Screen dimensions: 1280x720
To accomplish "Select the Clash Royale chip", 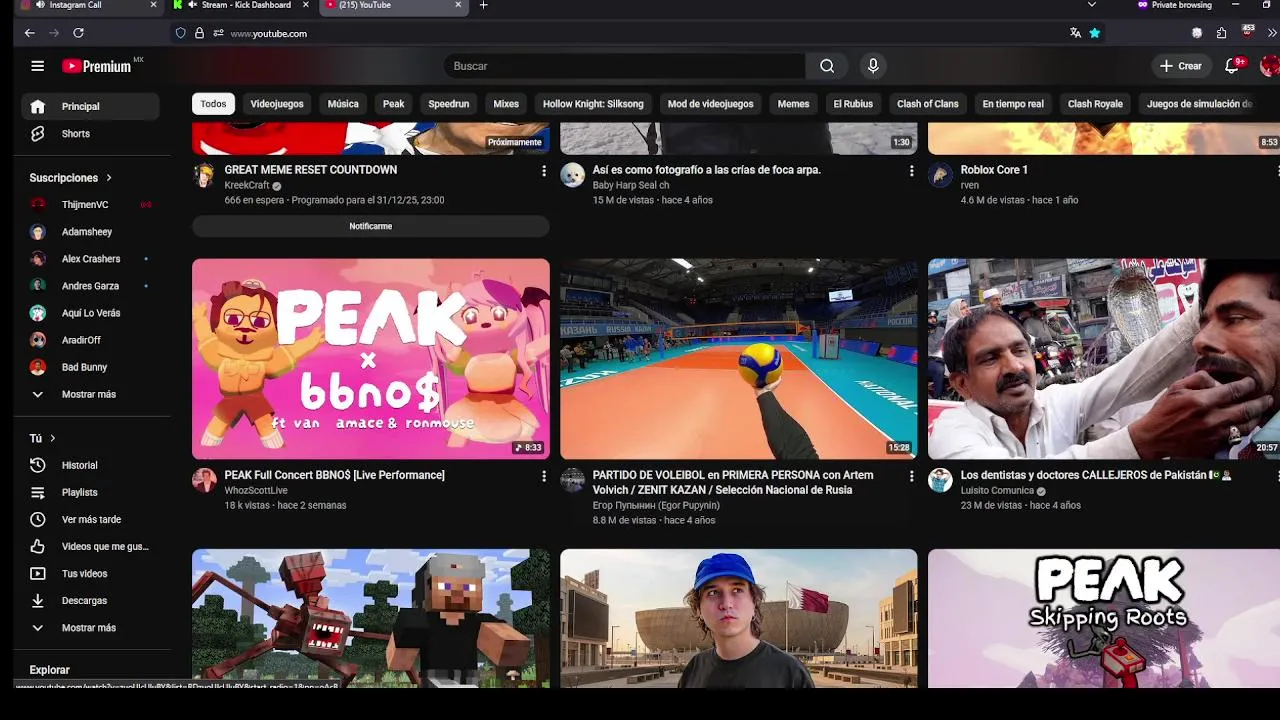I will point(1095,104).
